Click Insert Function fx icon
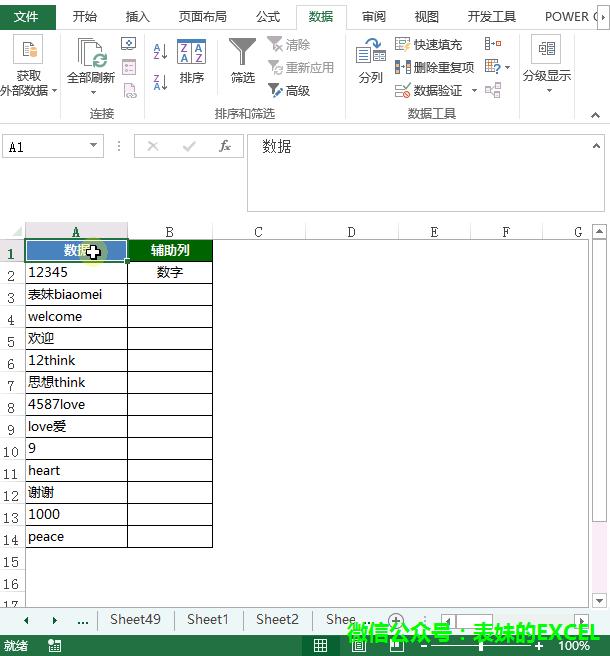The width and height of the screenshot is (610, 656). click(x=225, y=146)
